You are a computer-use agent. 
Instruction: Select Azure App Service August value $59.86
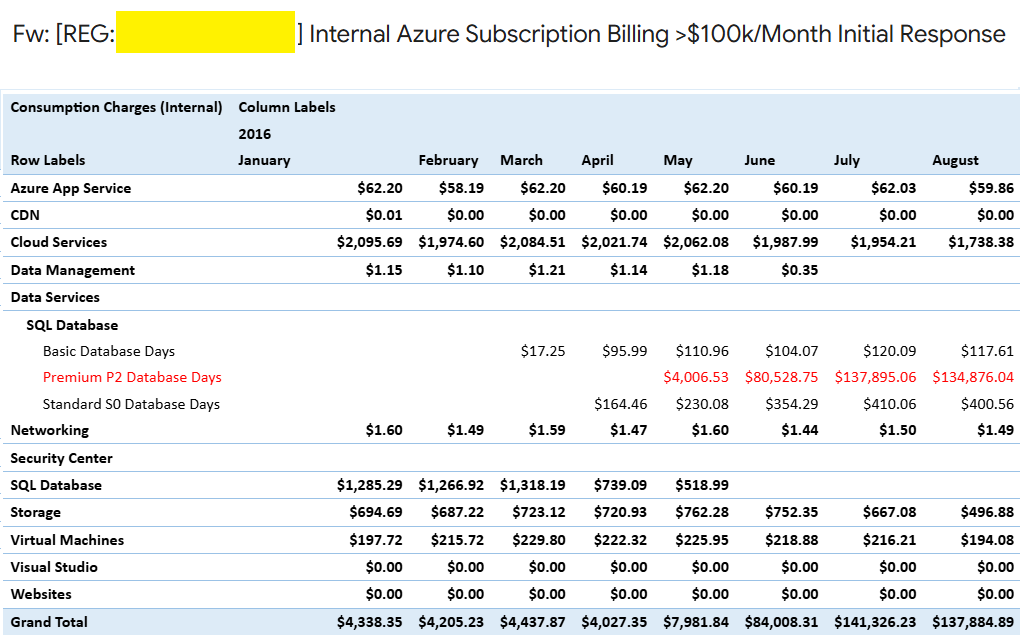coord(991,188)
